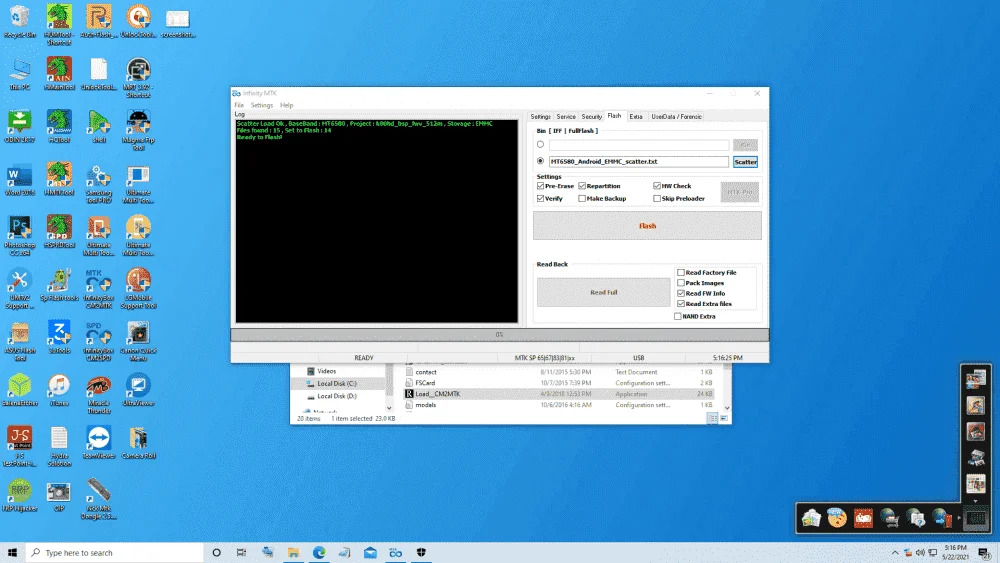This screenshot has width=1000, height=563.
Task: Open the J-S TestPoint desktop shortcut
Action: [x=20, y=447]
